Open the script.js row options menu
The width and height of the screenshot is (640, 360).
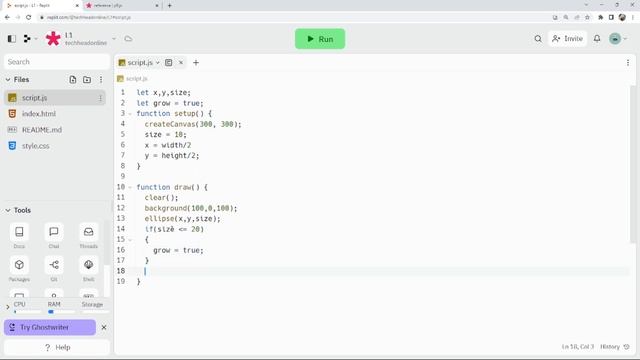[x=100, y=98]
